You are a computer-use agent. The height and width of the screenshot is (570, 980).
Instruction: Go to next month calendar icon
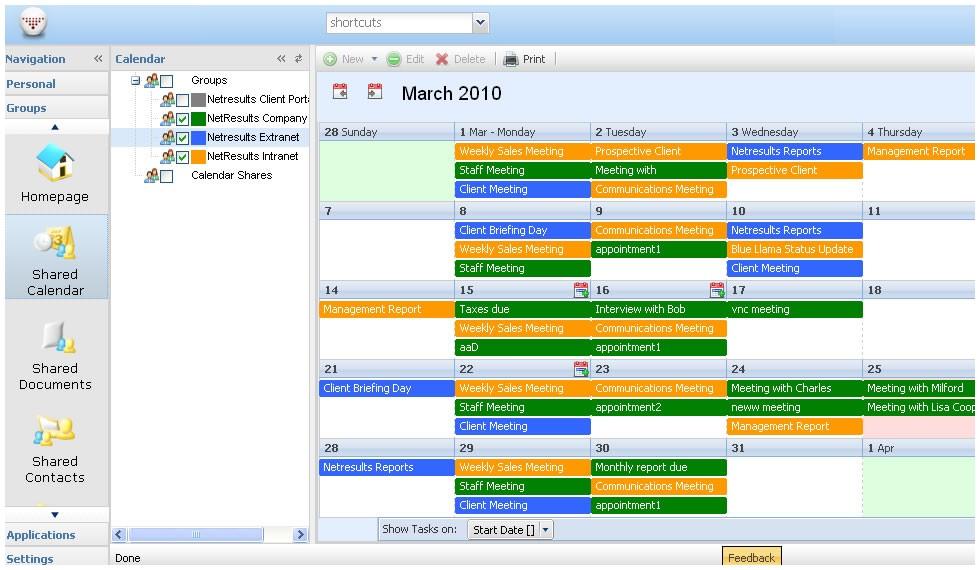click(x=374, y=91)
